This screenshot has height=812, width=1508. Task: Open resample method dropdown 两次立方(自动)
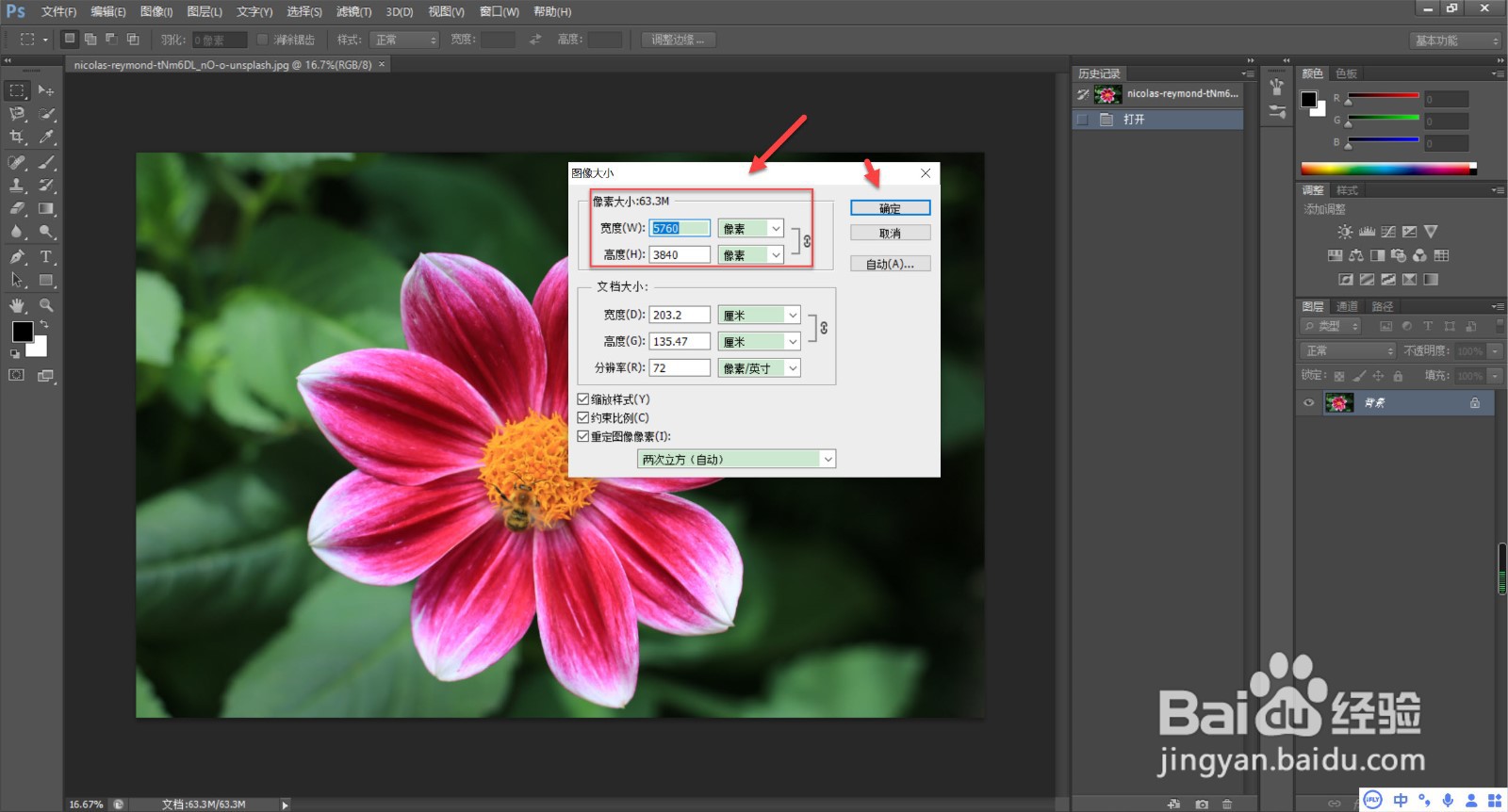tap(737, 459)
